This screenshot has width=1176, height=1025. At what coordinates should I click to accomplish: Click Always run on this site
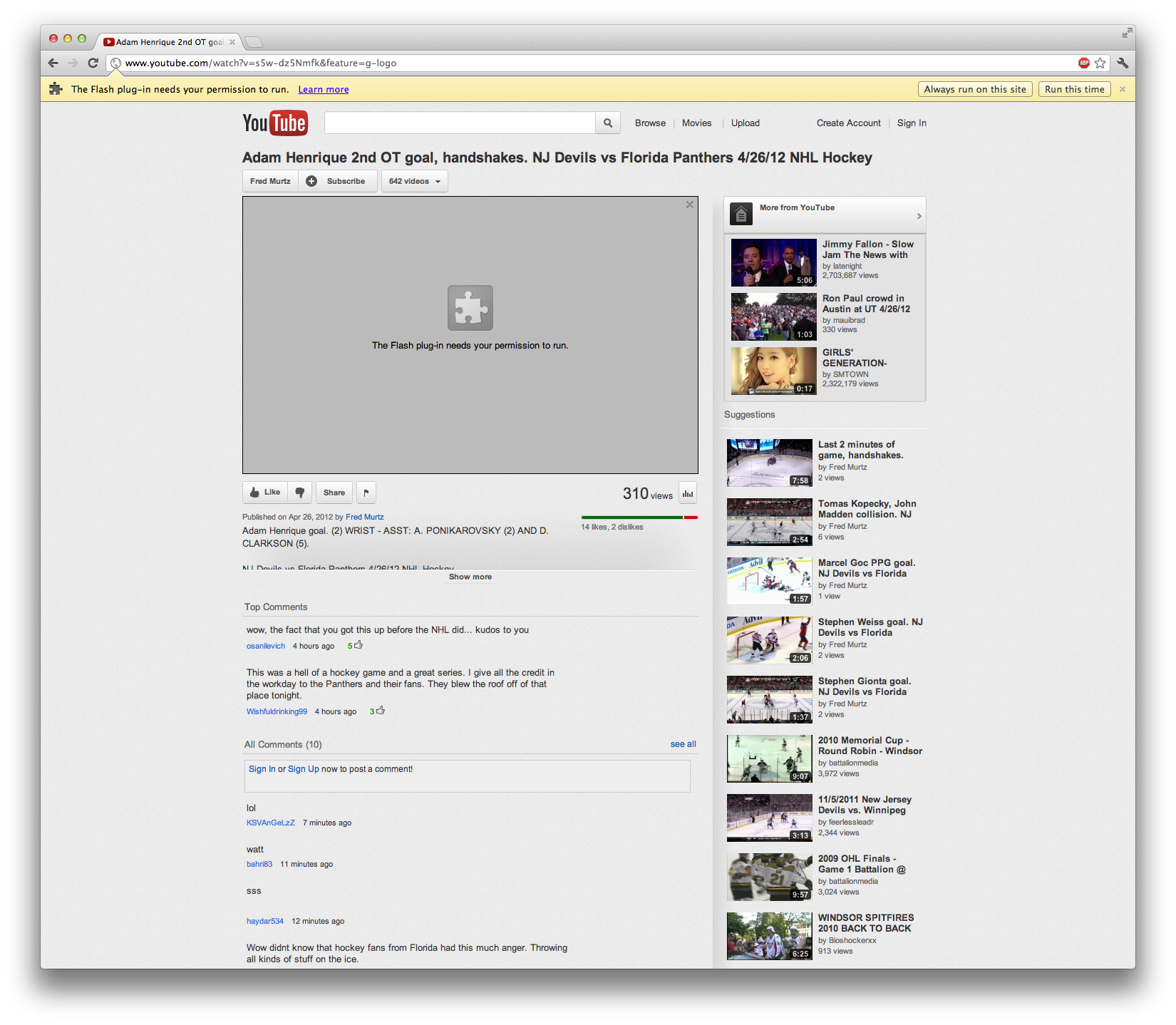click(975, 89)
